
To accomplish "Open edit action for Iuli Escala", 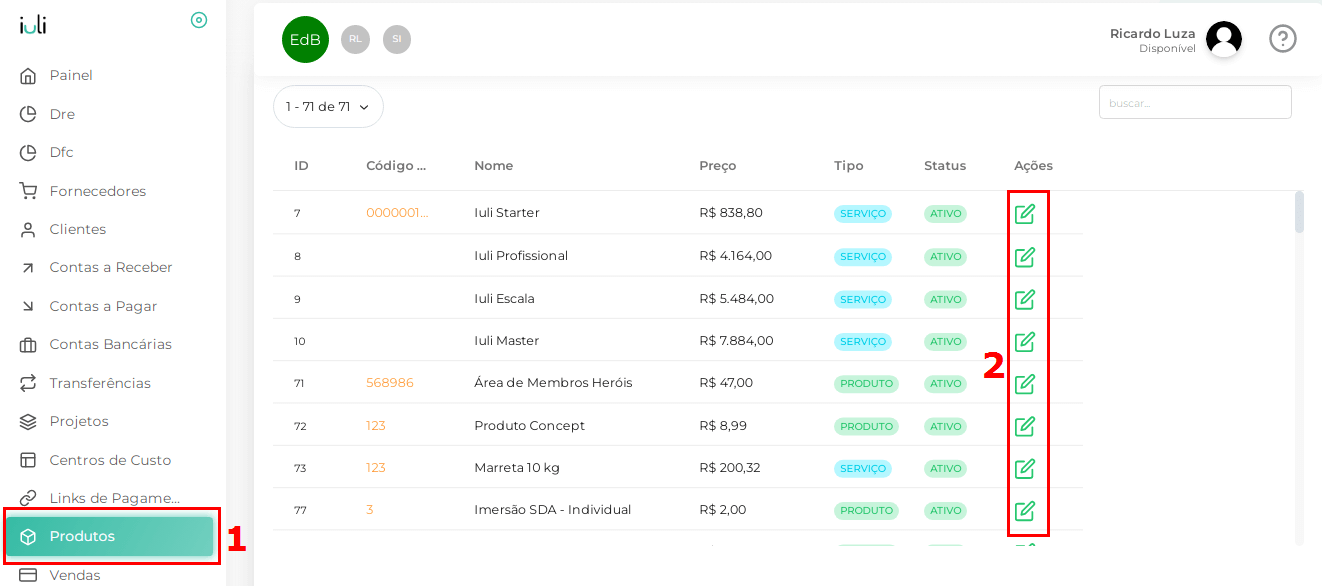I will point(1025,299).
